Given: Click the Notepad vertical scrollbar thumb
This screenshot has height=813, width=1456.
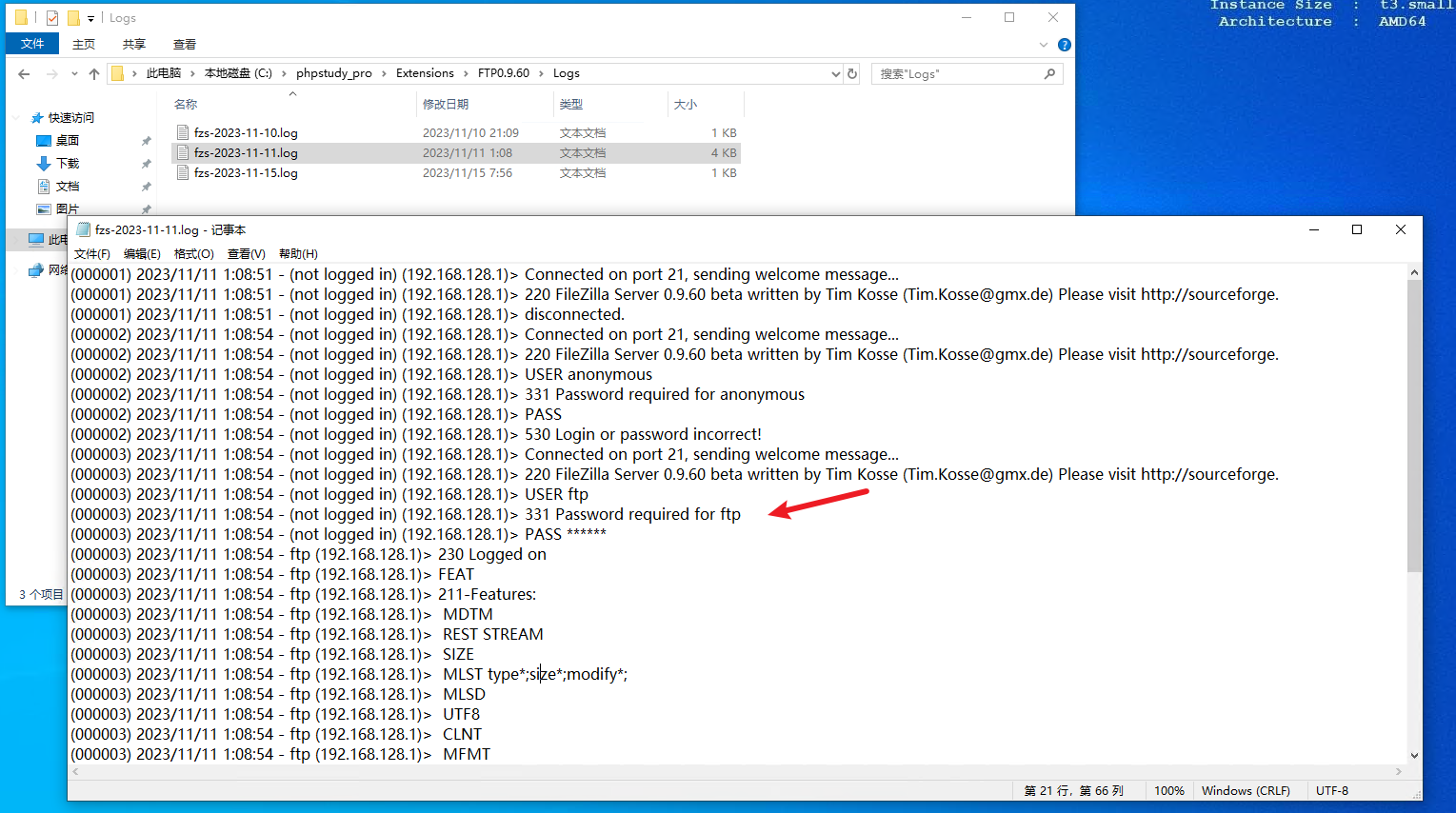Looking at the screenshot, I should 1414,426.
